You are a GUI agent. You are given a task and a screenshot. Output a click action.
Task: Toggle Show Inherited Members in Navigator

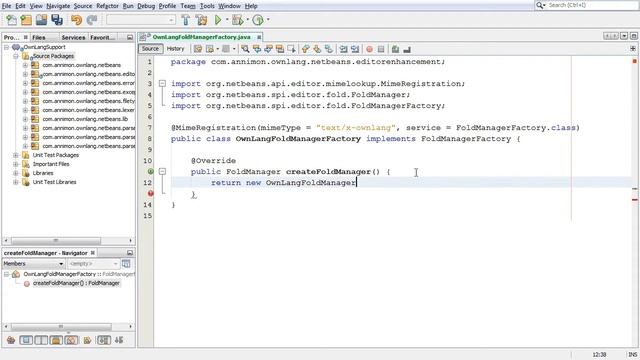pos(11,340)
